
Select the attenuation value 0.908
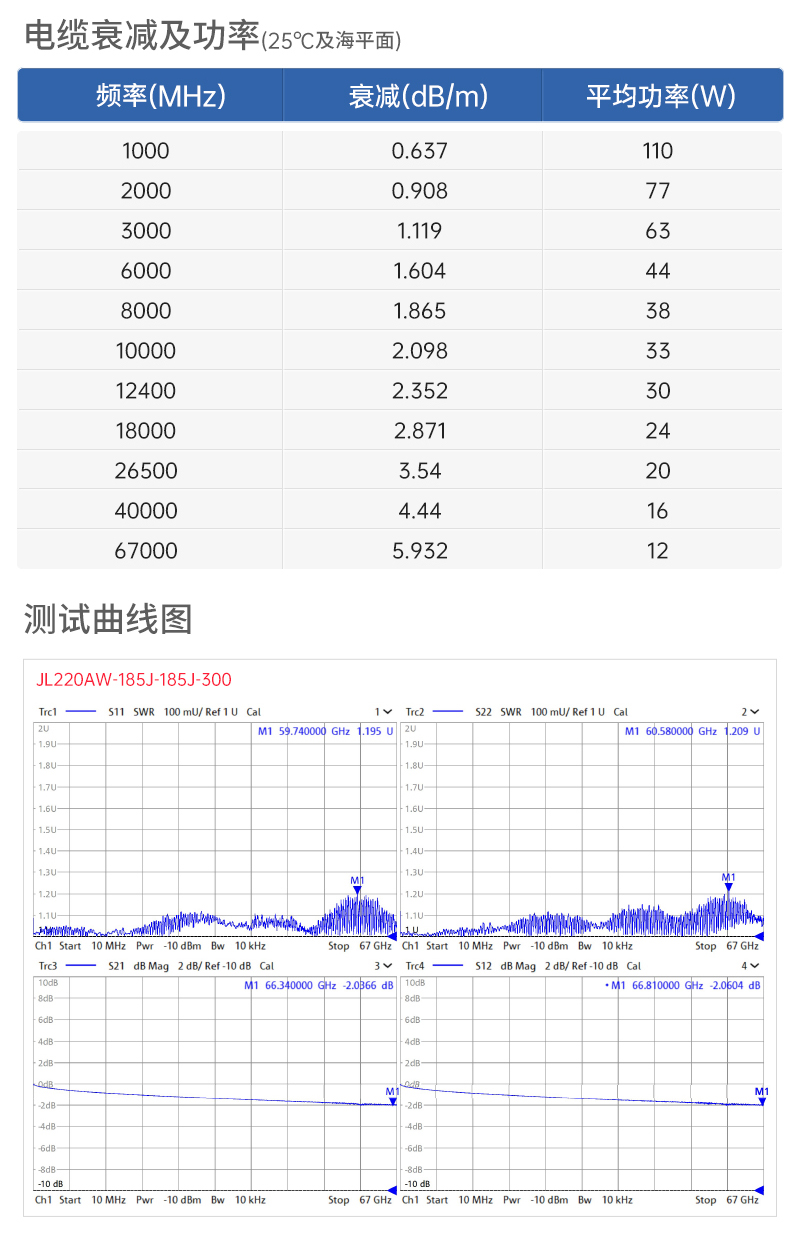pyautogui.click(x=420, y=191)
